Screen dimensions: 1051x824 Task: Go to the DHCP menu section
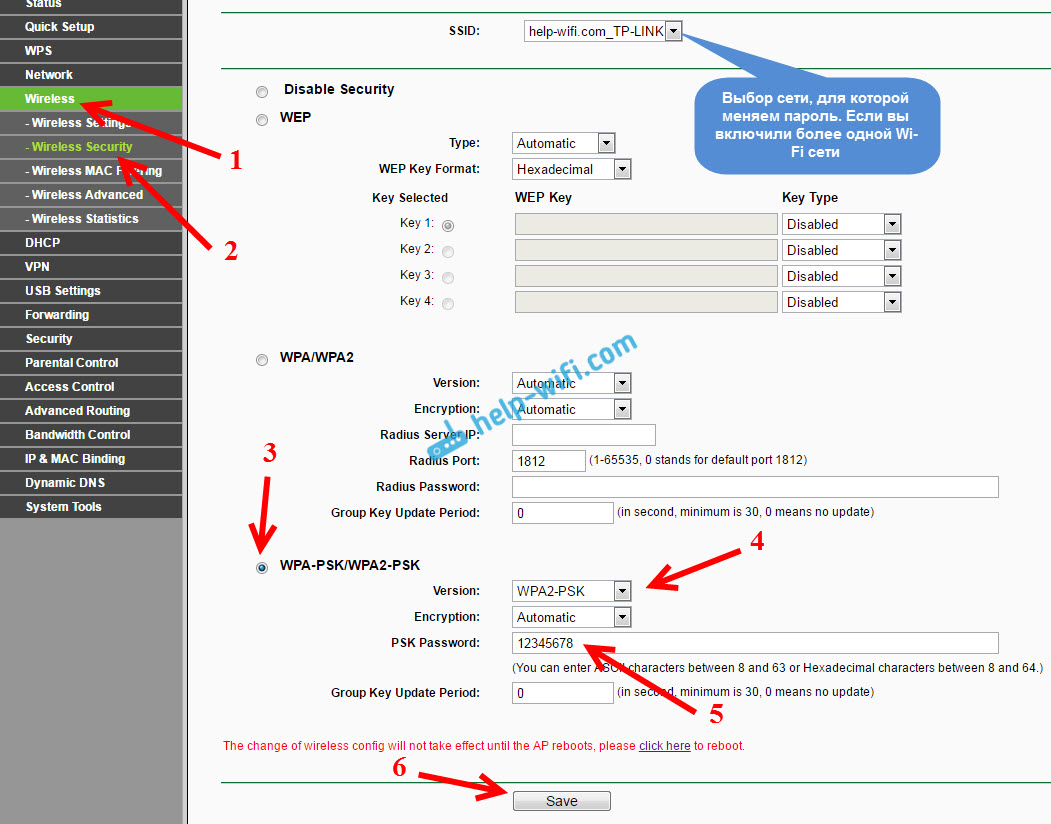[x=43, y=243]
